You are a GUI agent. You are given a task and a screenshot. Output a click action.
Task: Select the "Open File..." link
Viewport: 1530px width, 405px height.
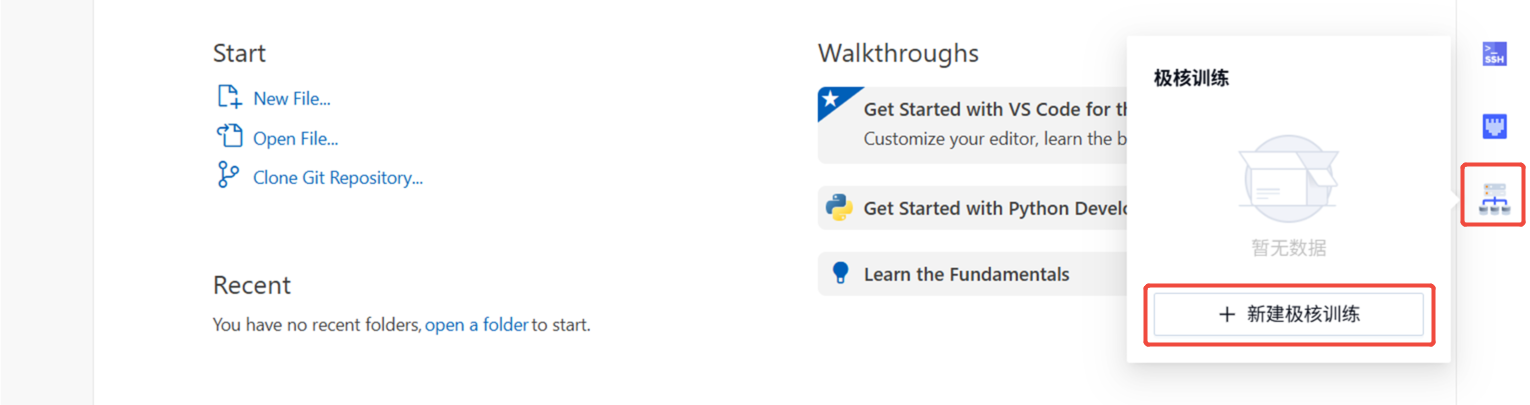[295, 138]
